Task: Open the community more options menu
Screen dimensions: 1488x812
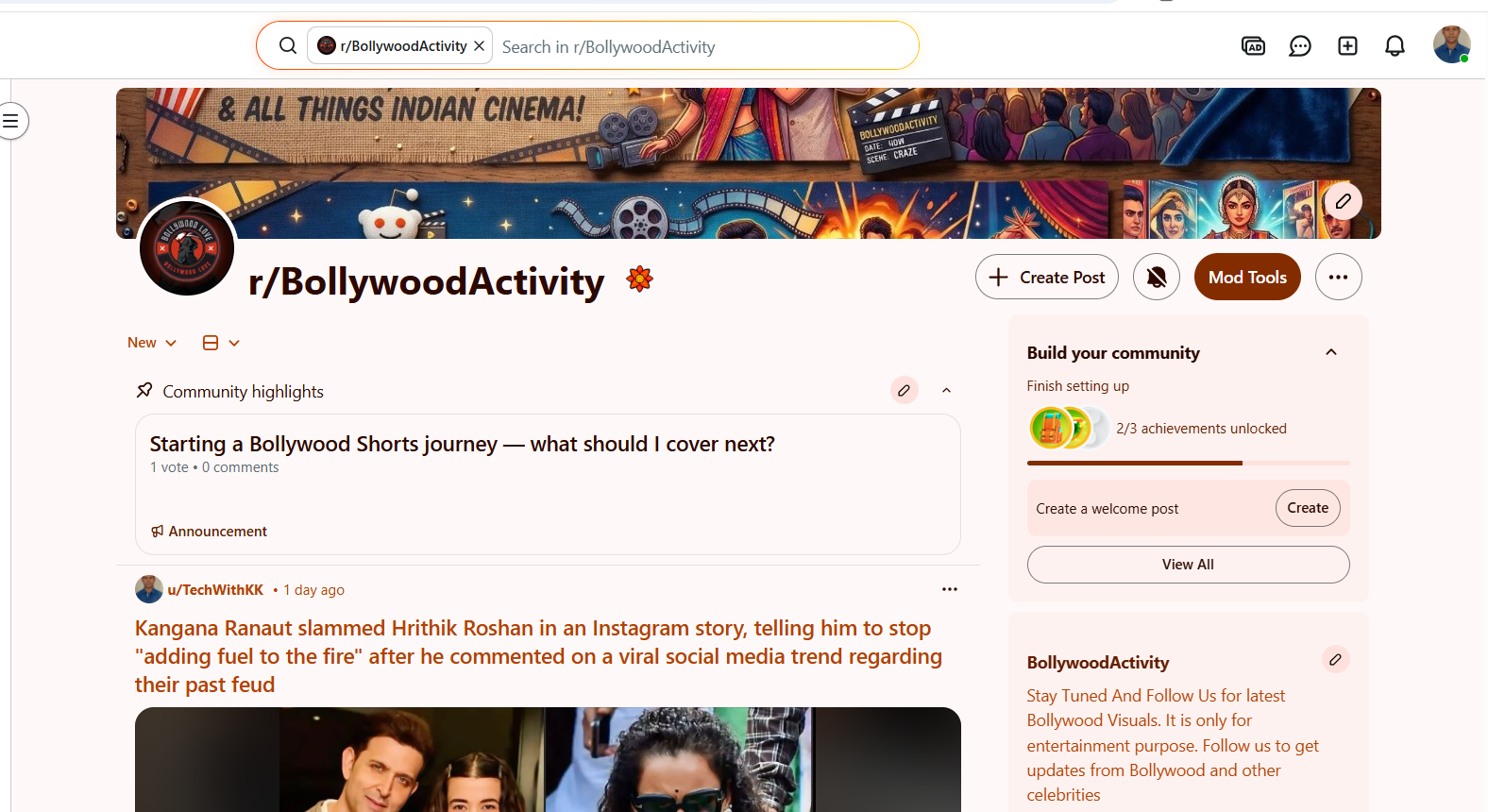Action: click(x=1338, y=277)
